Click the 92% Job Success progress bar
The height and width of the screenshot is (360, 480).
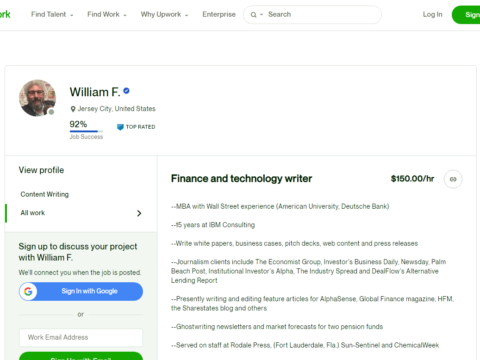tap(86, 131)
